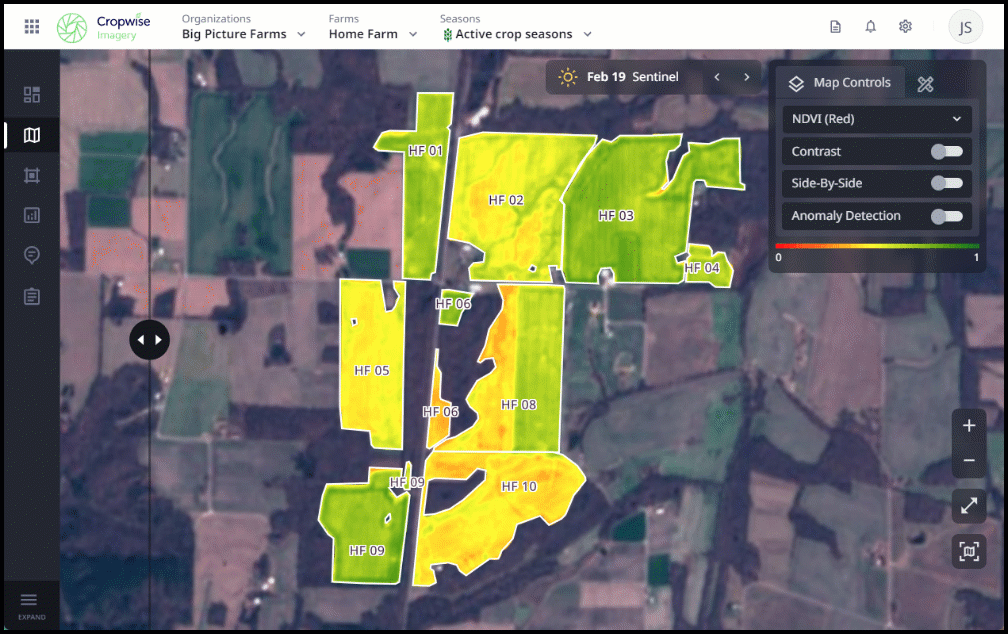The height and width of the screenshot is (634, 1008).
Task: Enable the Contrast toggle
Action: click(946, 152)
